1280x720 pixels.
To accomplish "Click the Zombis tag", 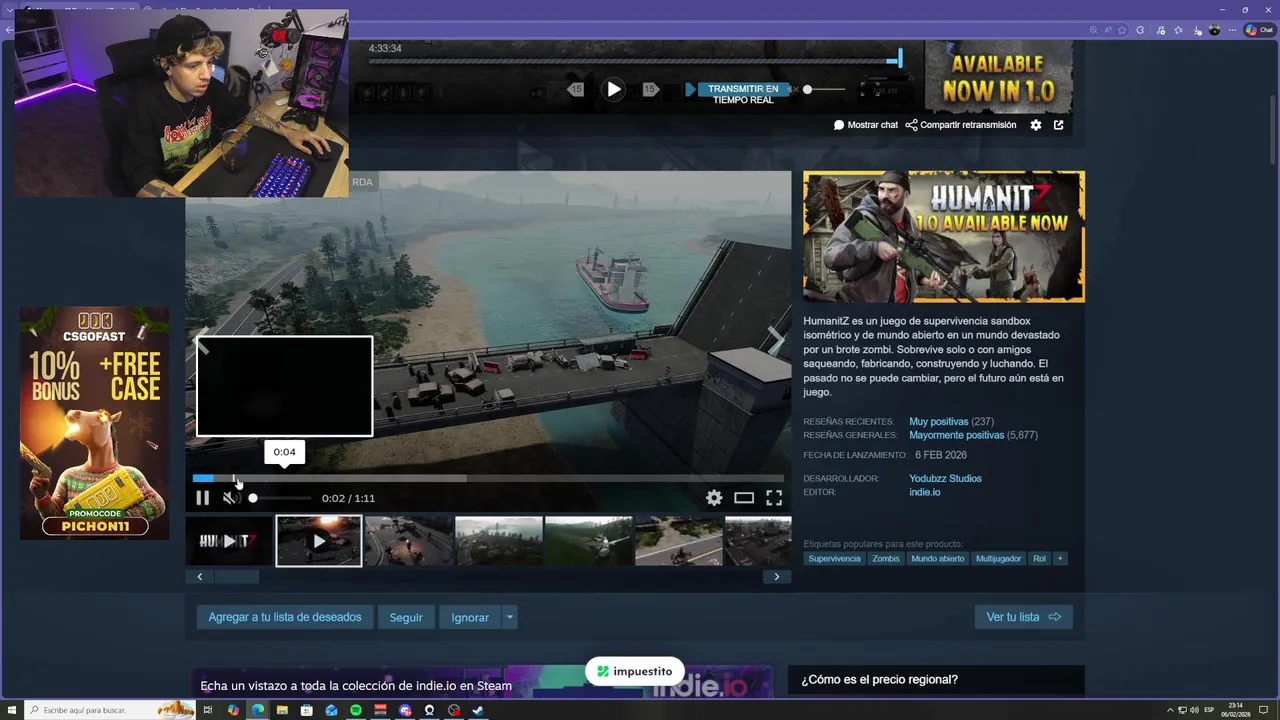I will click(x=886, y=559).
